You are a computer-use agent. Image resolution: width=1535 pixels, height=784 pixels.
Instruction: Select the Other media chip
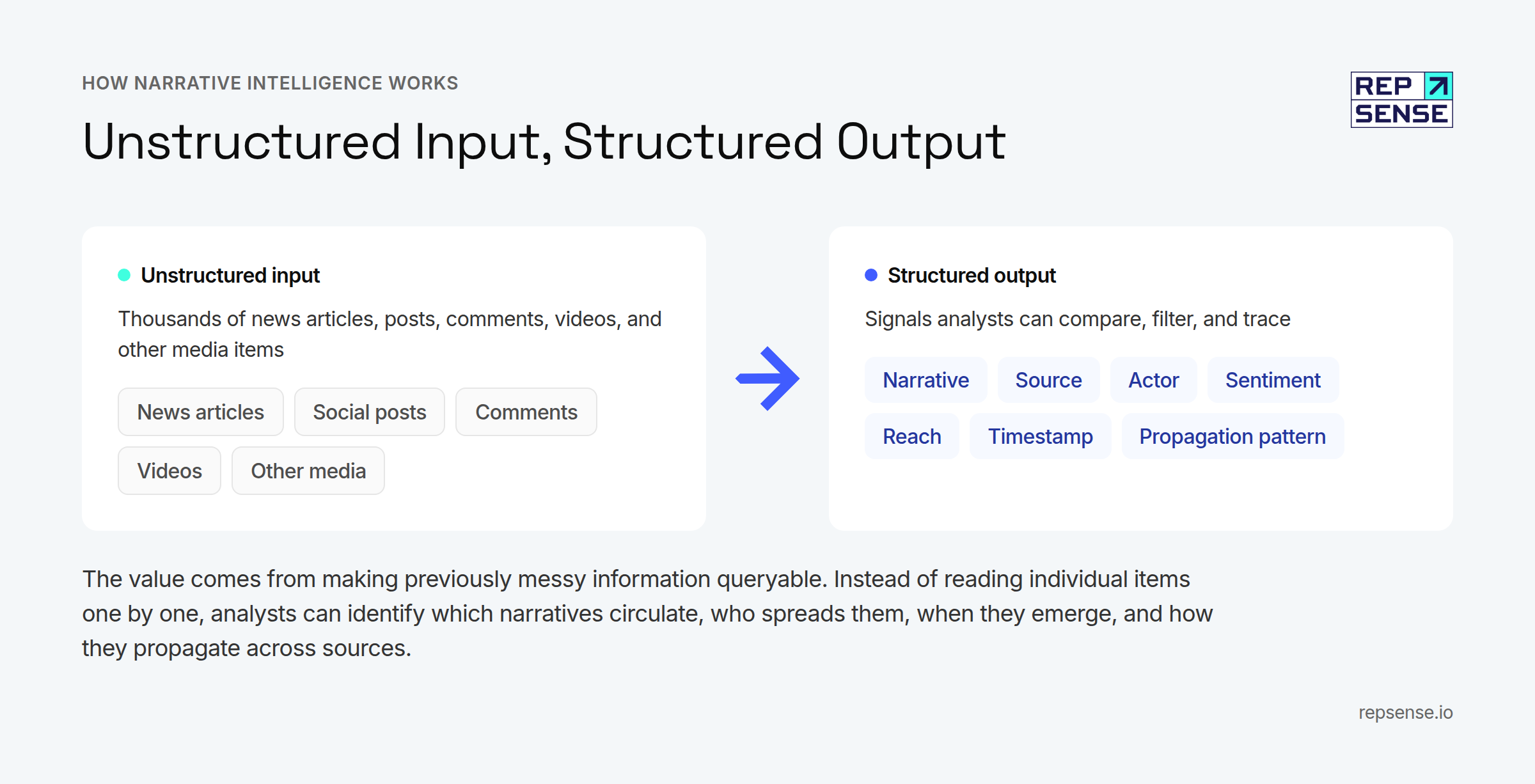pyautogui.click(x=308, y=471)
